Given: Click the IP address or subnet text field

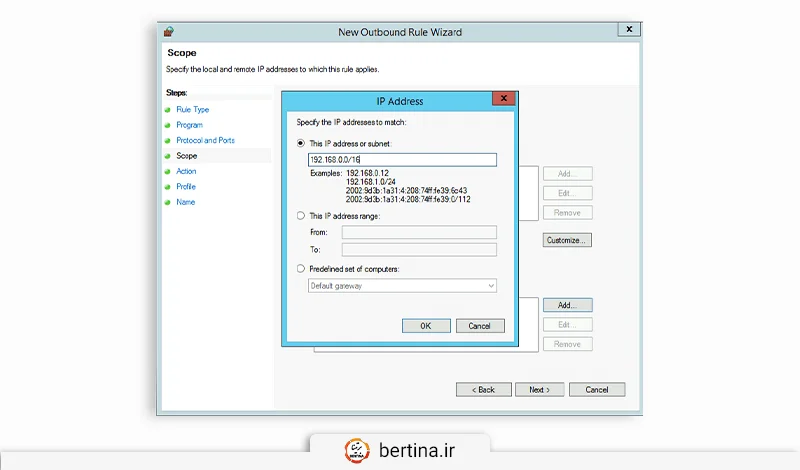Looking at the screenshot, I should [x=402, y=160].
